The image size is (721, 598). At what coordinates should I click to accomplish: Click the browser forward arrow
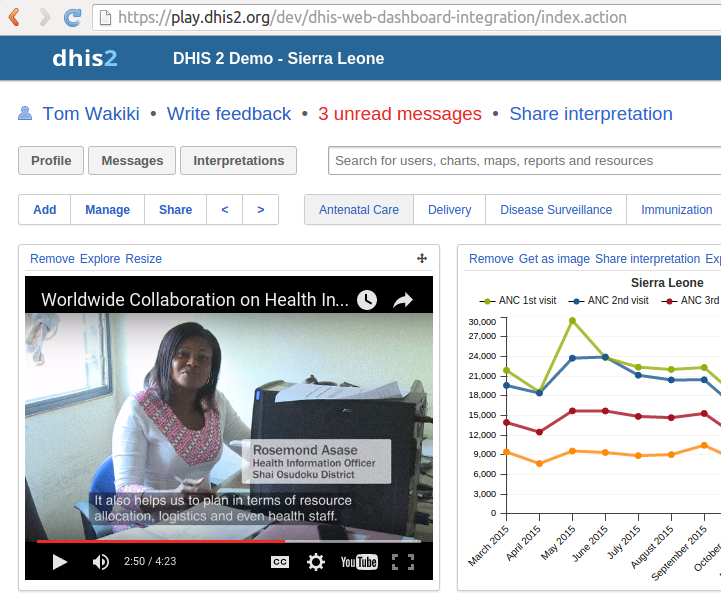45,17
